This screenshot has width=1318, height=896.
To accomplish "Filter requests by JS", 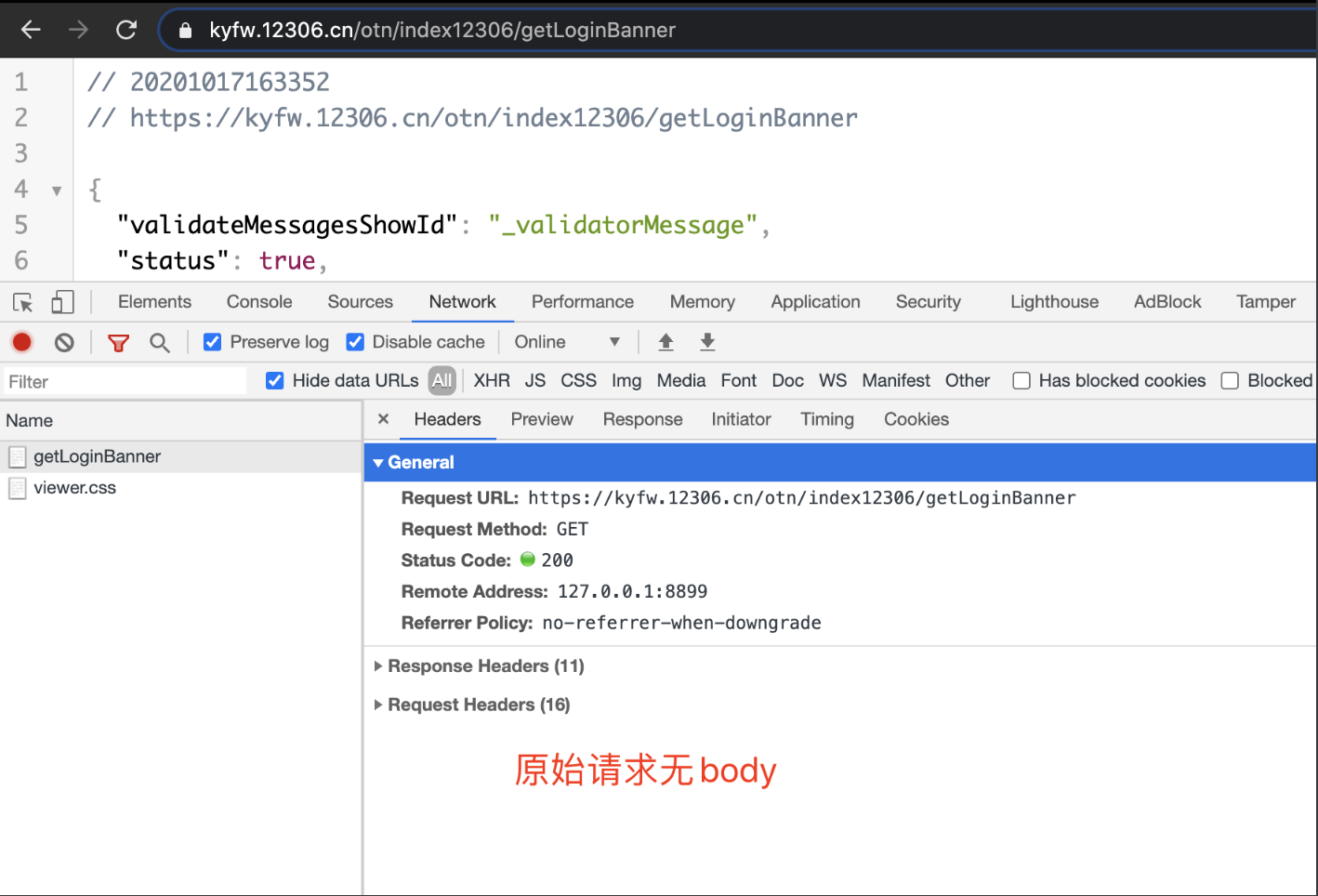I will point(534,380).
